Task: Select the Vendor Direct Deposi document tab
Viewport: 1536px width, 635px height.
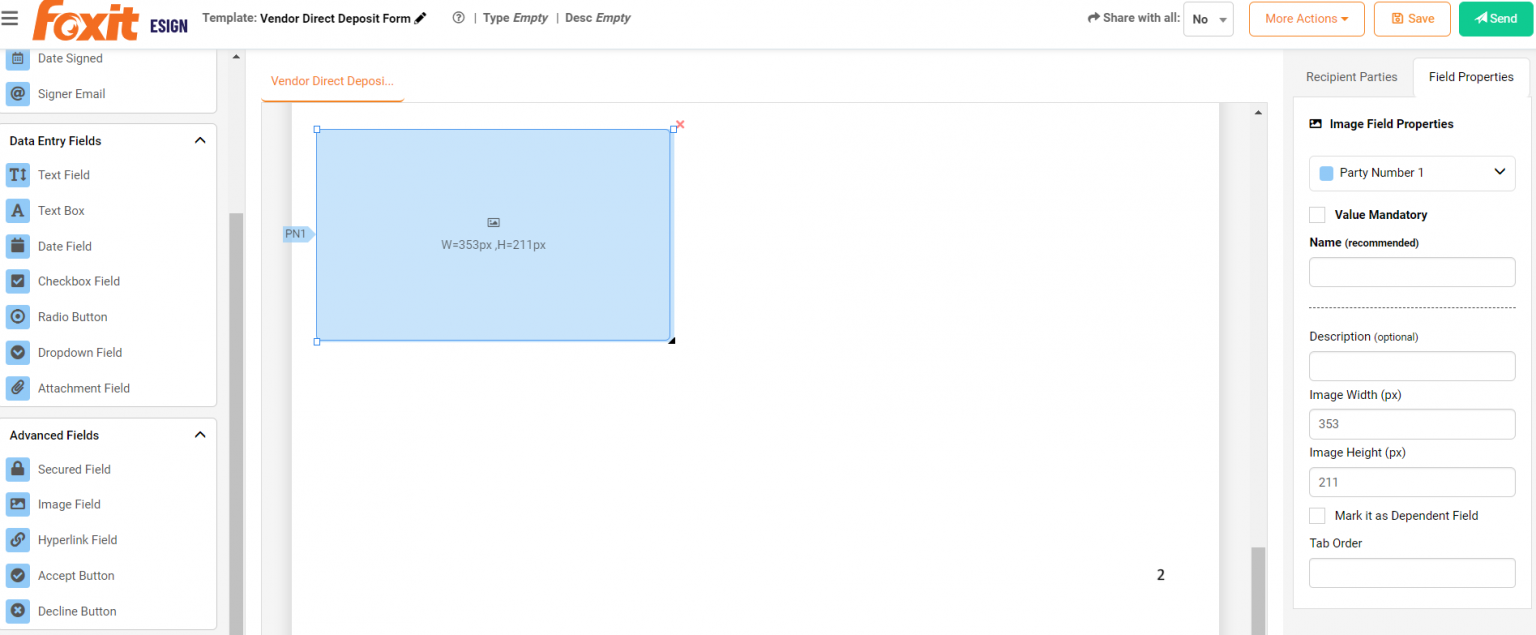Action: point(332,80)
